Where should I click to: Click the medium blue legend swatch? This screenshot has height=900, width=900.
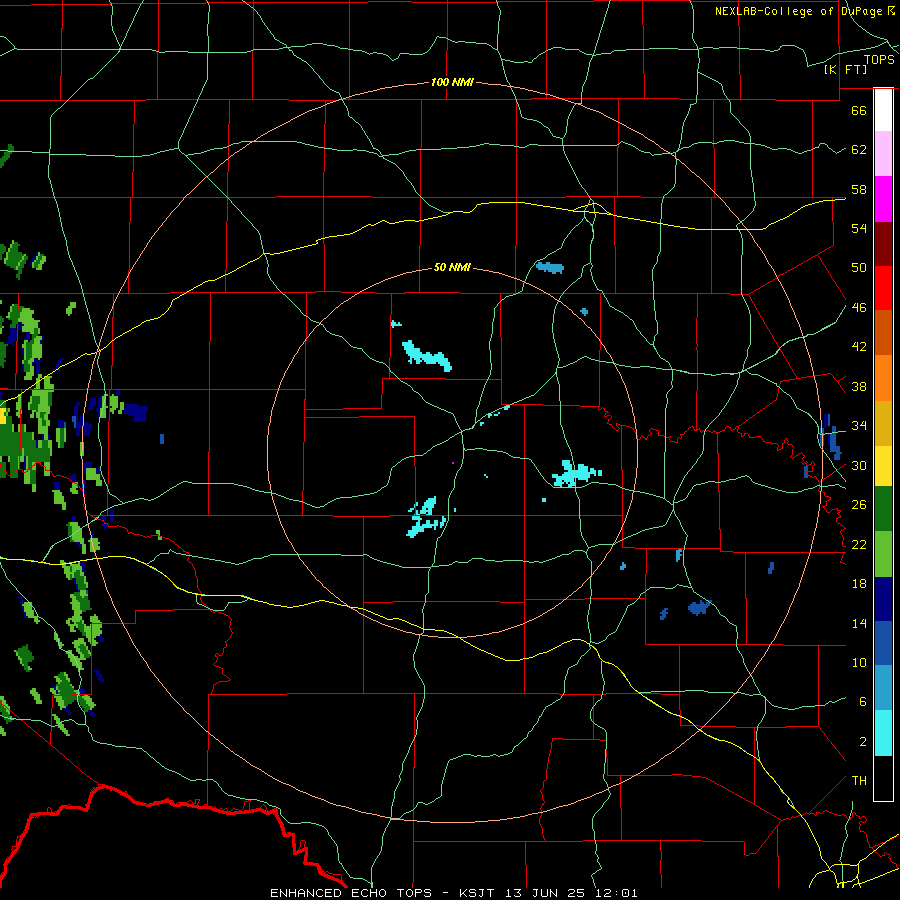(x=883, y=643)
